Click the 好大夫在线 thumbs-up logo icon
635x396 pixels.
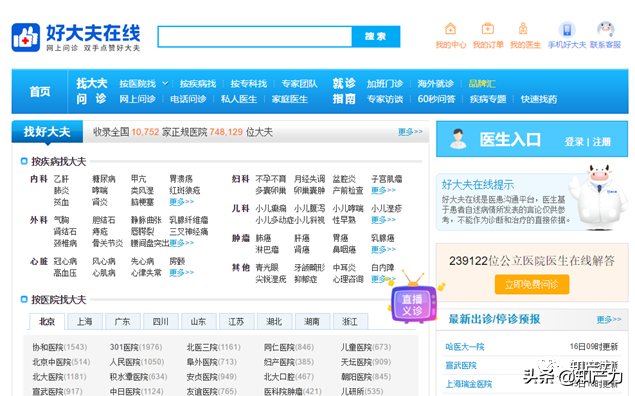[x=26, y=37]
